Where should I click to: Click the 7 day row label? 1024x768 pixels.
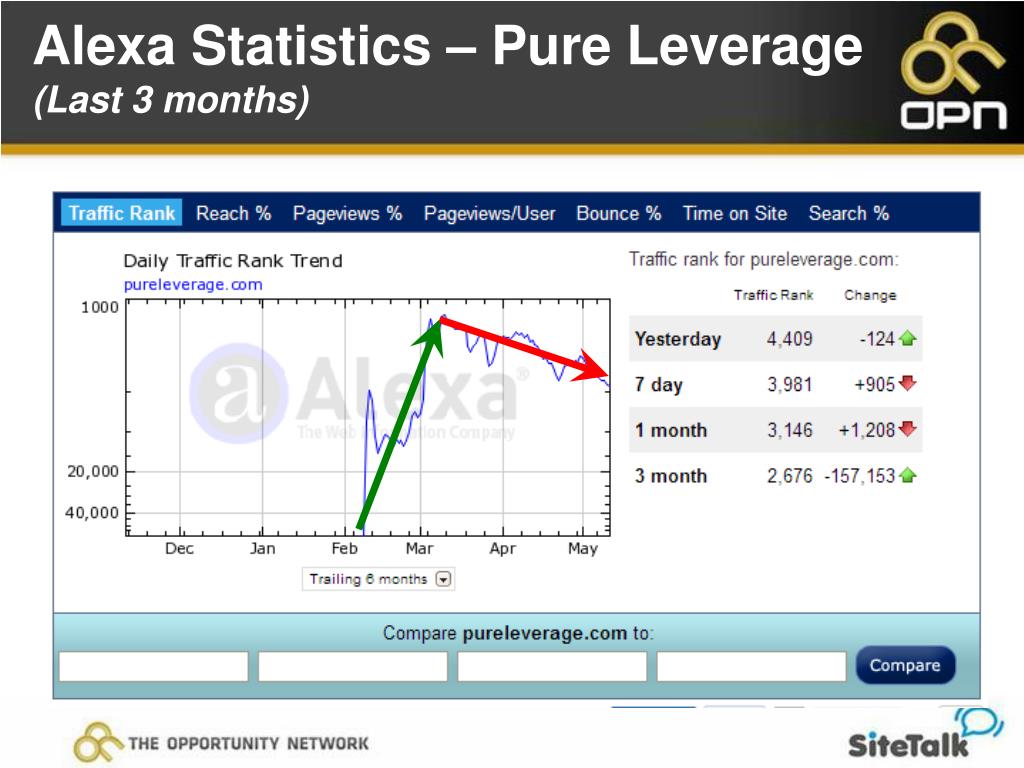point(658,385)
